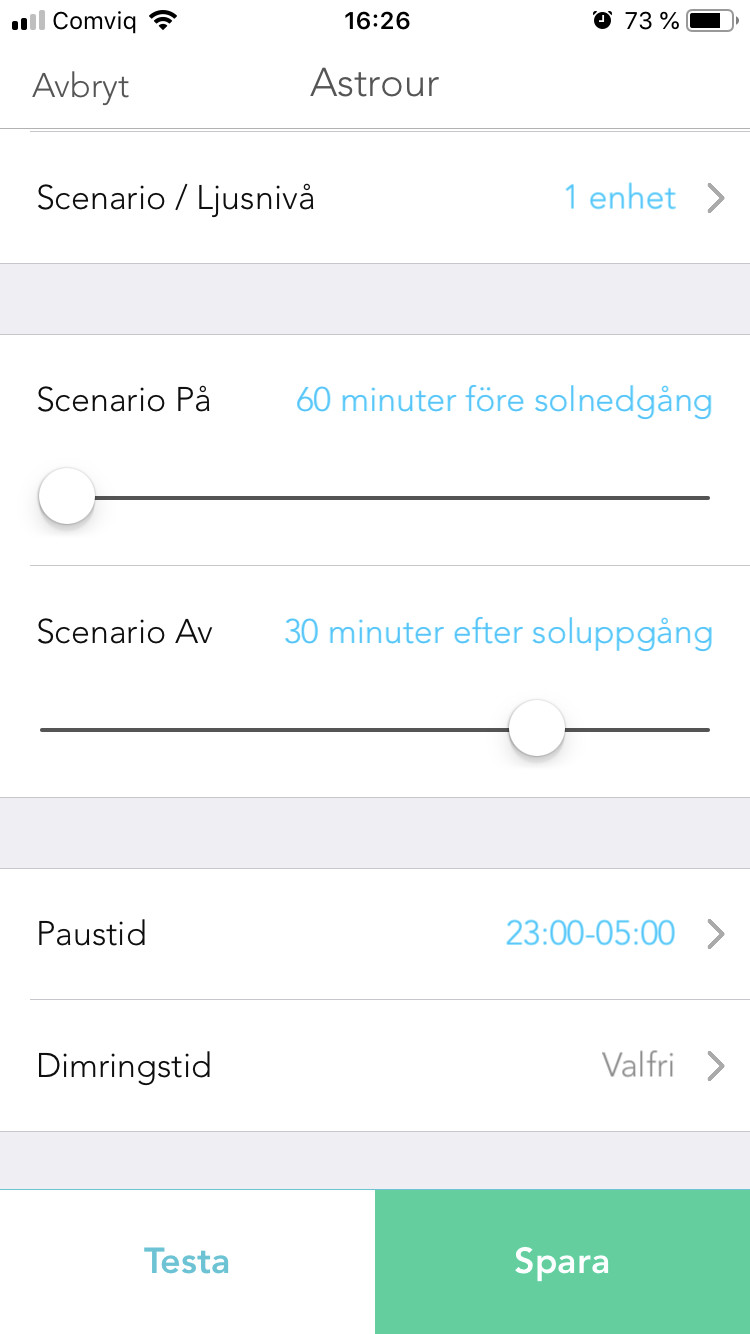Tap the Wi-Fi signal icon
Image resolution: width=750 pixels, height=1334 pixels.
(x=160, y=20)
